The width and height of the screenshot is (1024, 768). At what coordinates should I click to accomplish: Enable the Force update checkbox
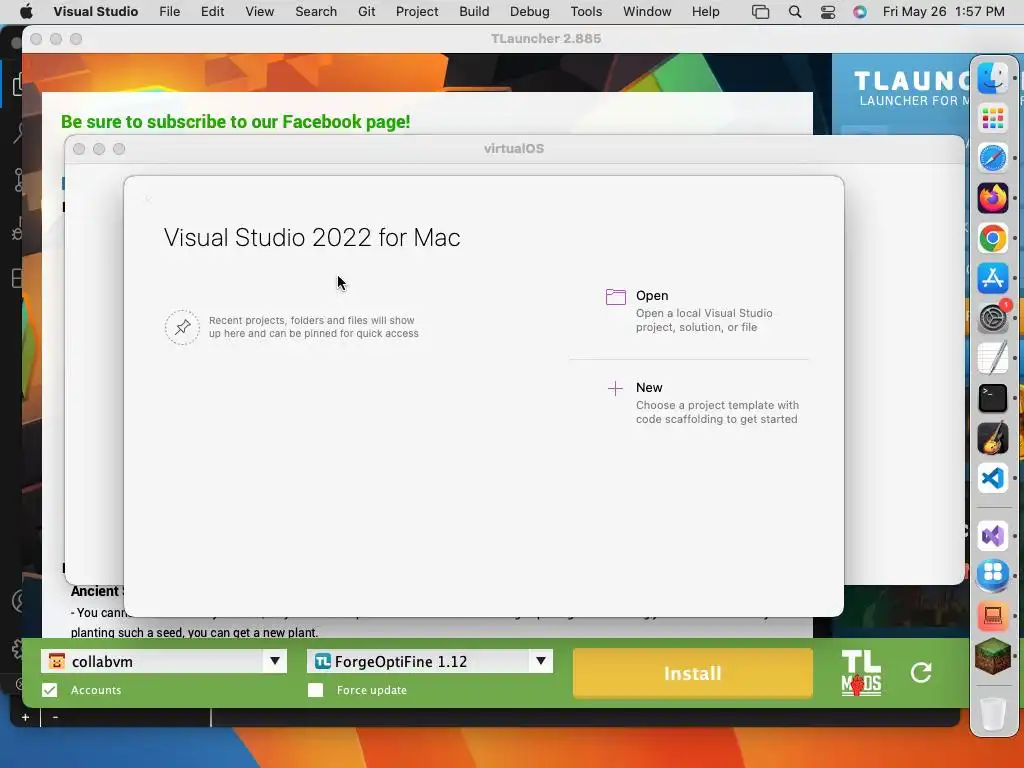coord(315,690)
